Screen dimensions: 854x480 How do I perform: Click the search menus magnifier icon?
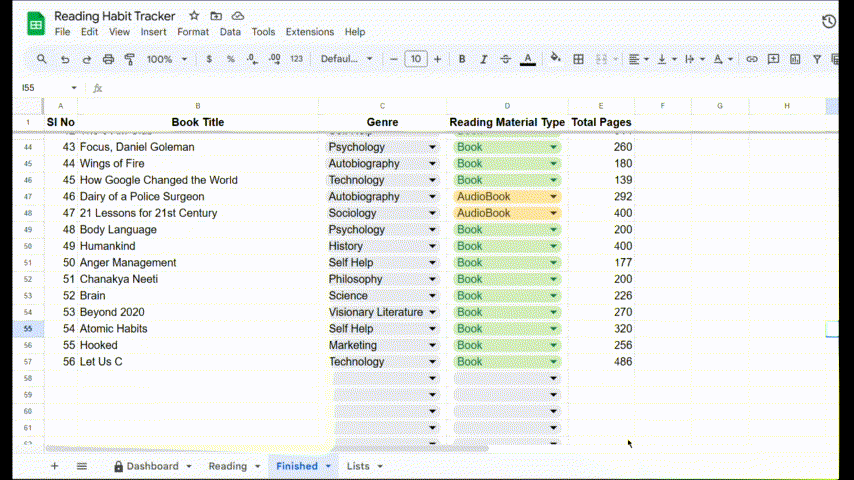41,59
